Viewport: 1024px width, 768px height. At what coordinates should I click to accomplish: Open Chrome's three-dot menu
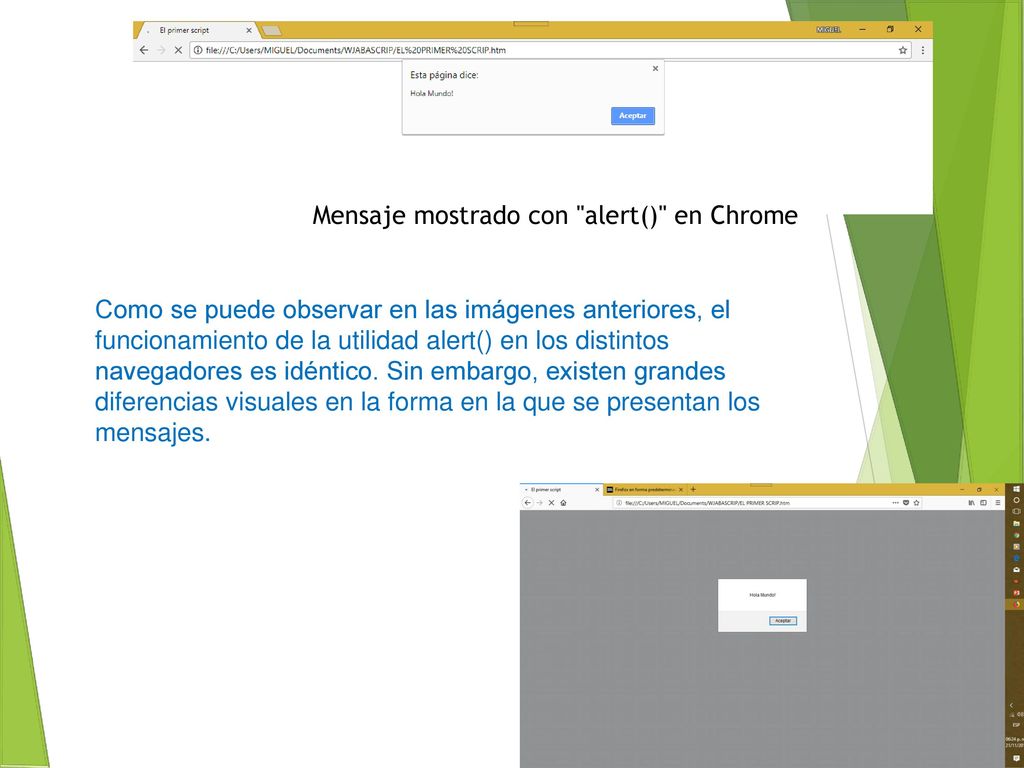click(x=923, y=50)
